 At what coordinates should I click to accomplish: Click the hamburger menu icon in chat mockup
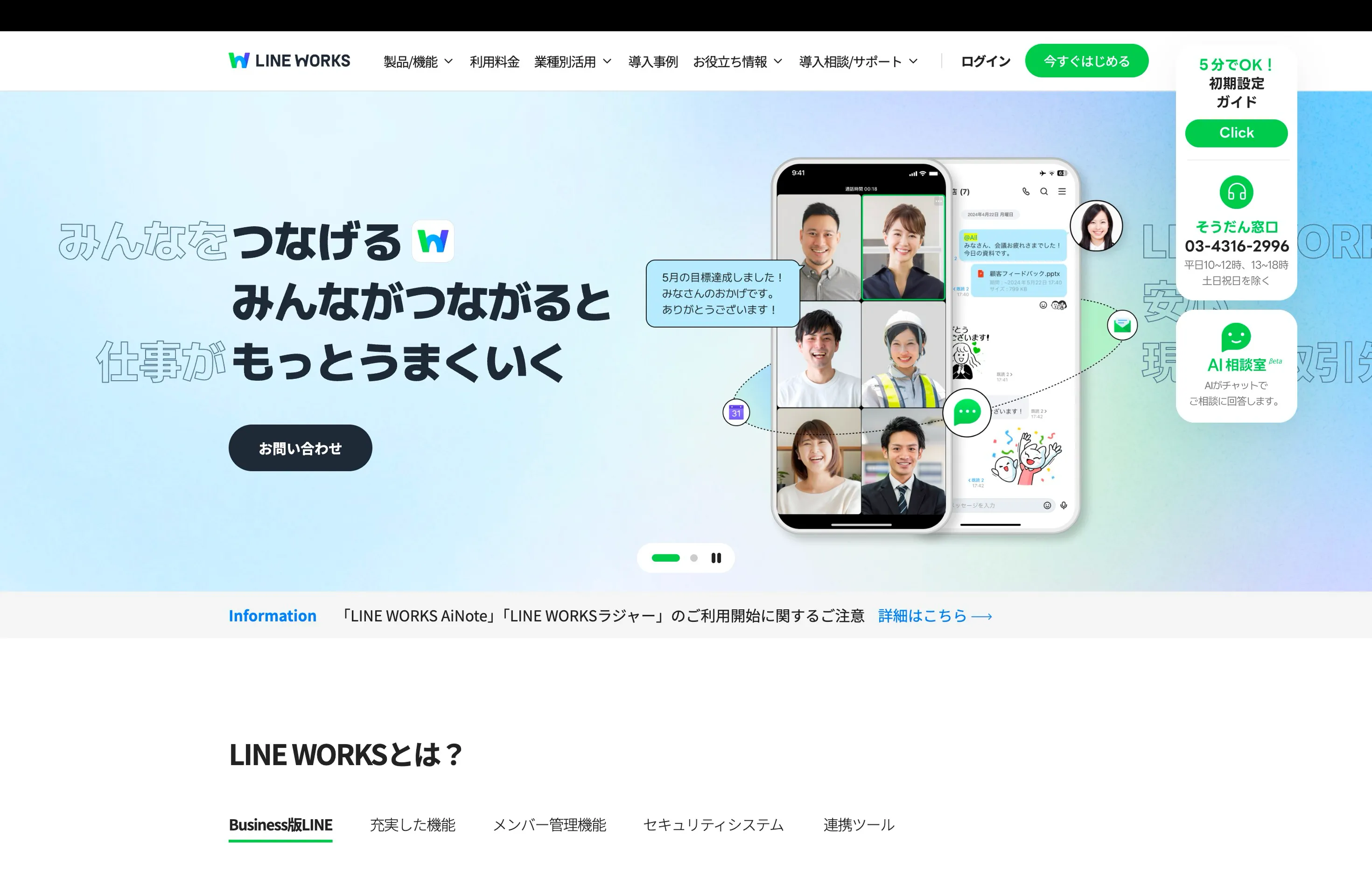click(x=1062, y=191)
